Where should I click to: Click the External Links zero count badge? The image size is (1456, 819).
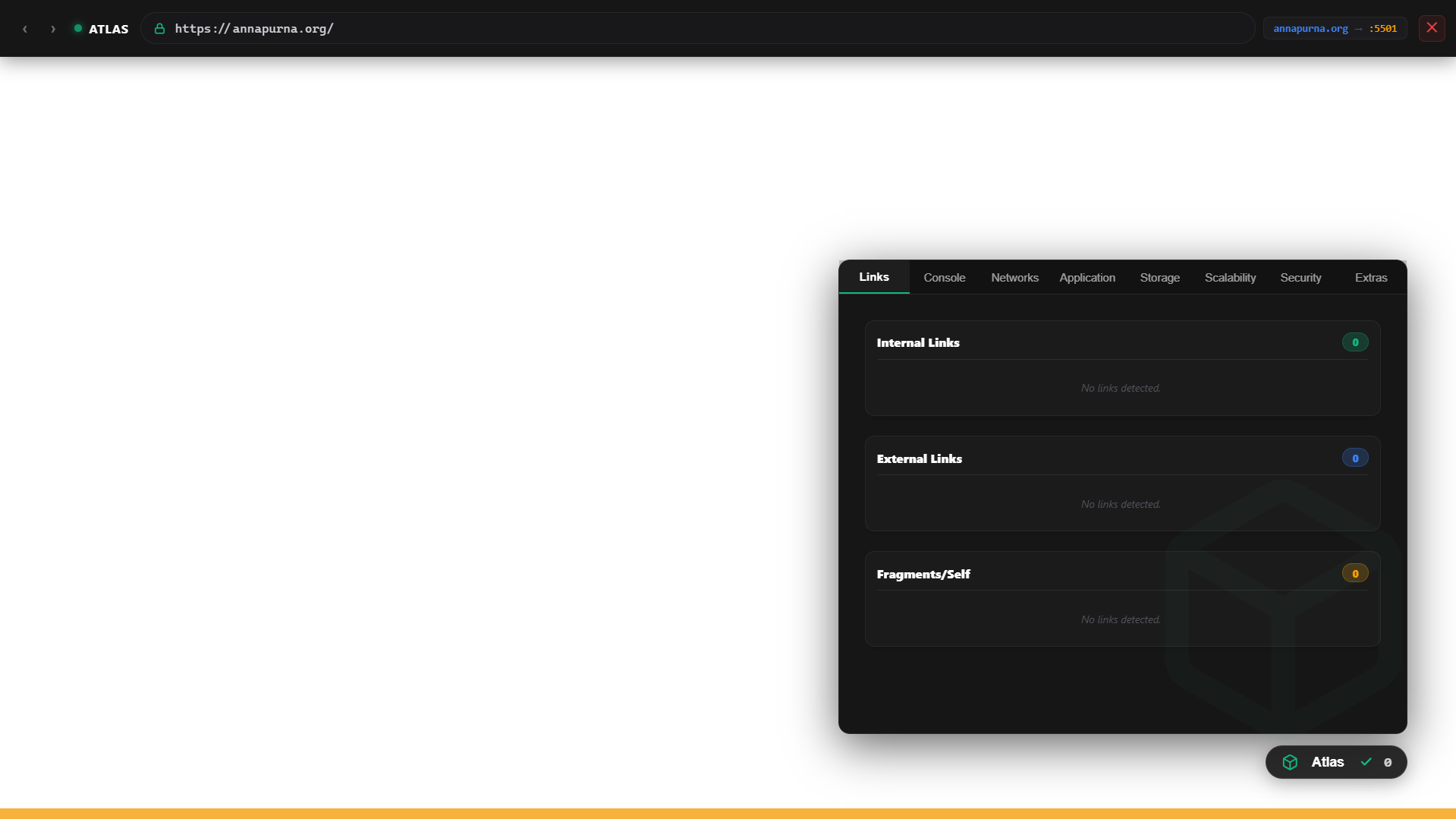point(1355,458)
